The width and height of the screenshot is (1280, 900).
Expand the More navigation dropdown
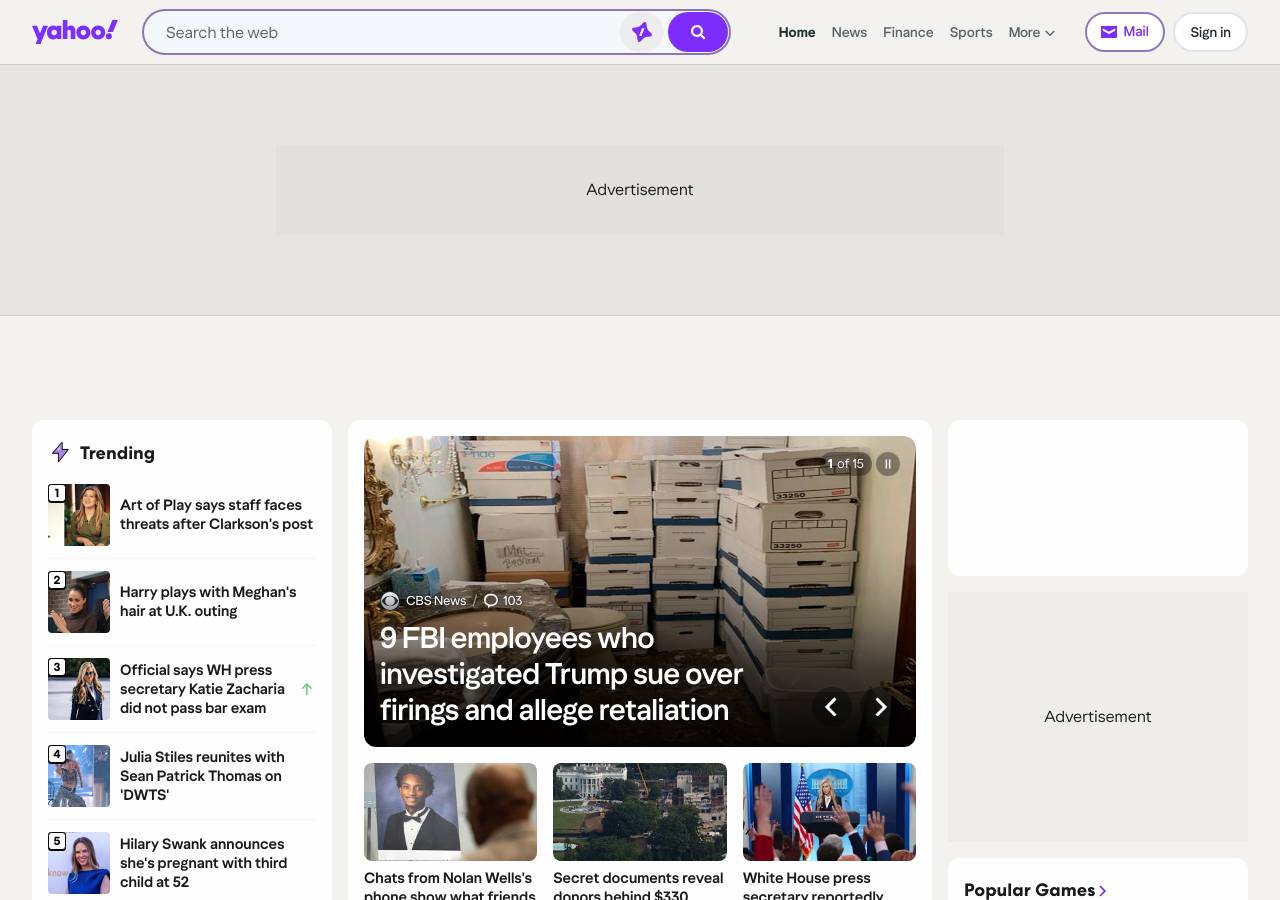tap(1032, 32)
